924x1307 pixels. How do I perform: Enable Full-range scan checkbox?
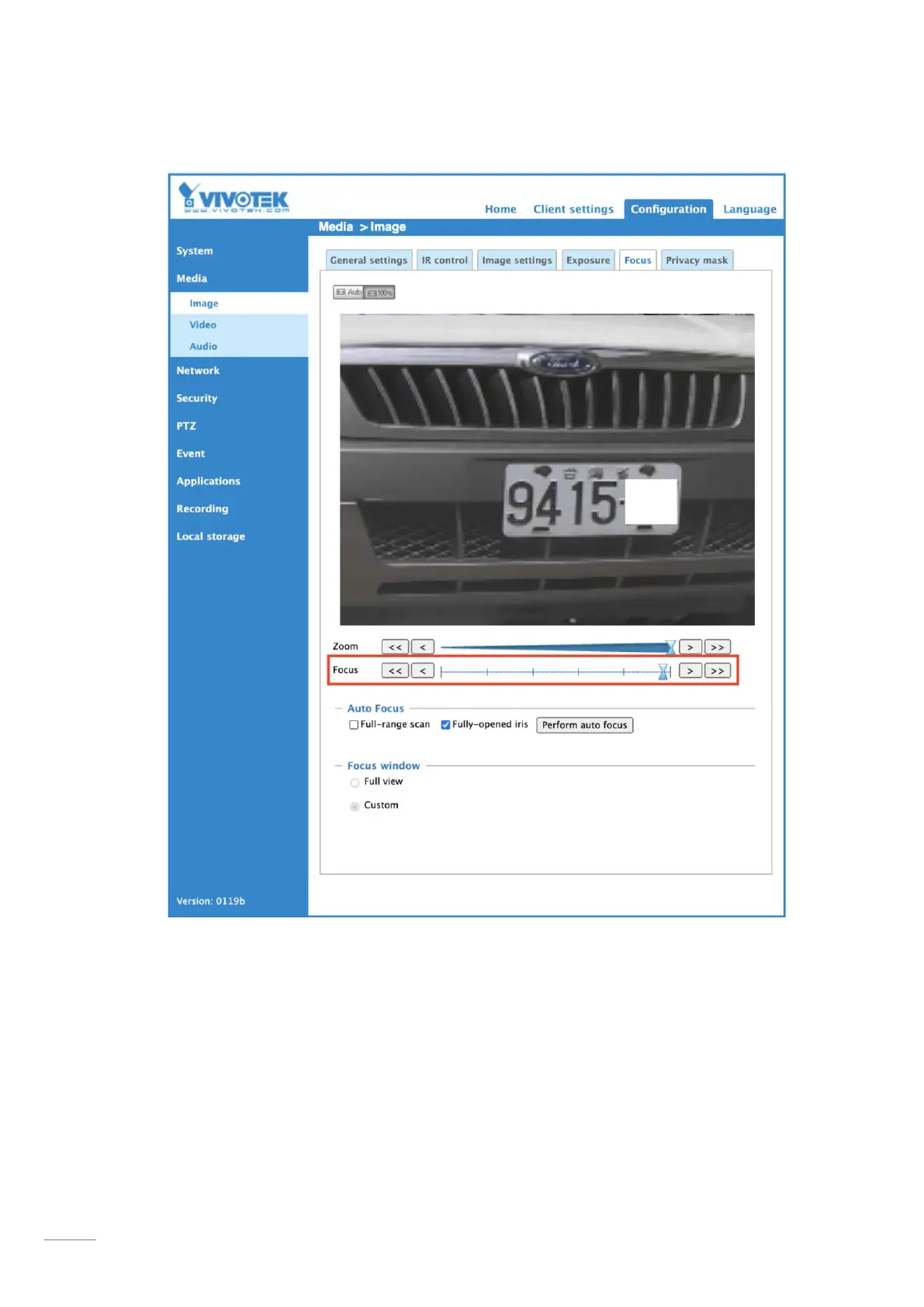(354, 725)
